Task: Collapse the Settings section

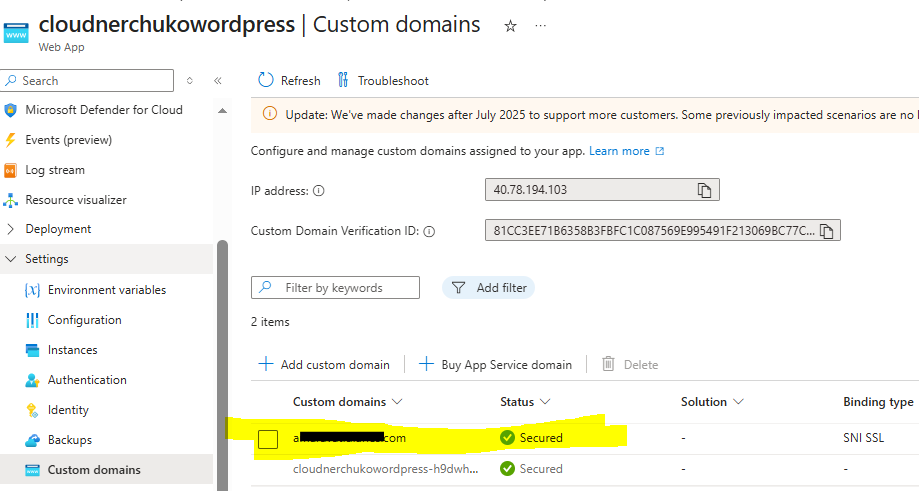Action: tap(46, 259)
